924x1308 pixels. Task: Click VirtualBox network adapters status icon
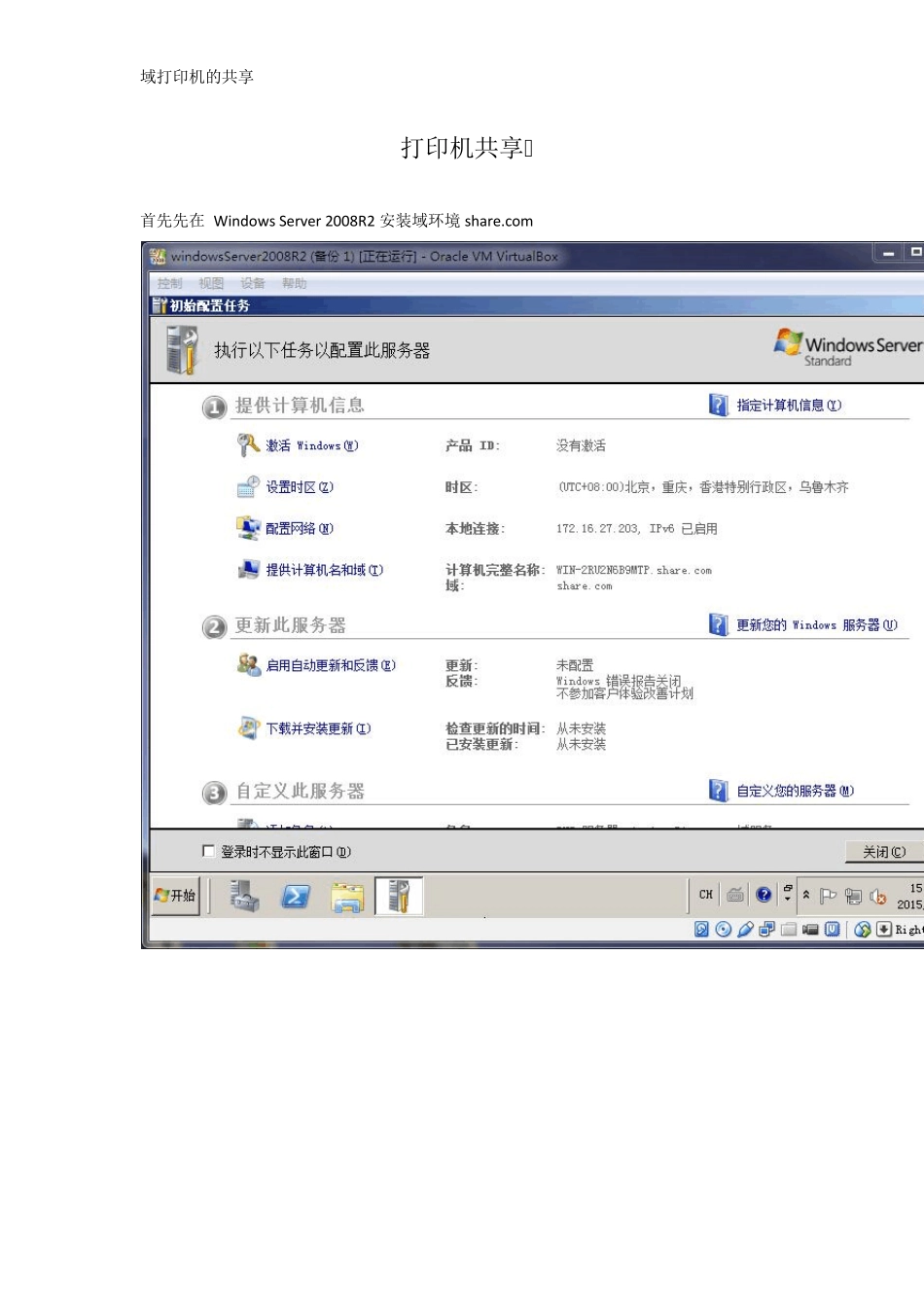pos(766,929)
